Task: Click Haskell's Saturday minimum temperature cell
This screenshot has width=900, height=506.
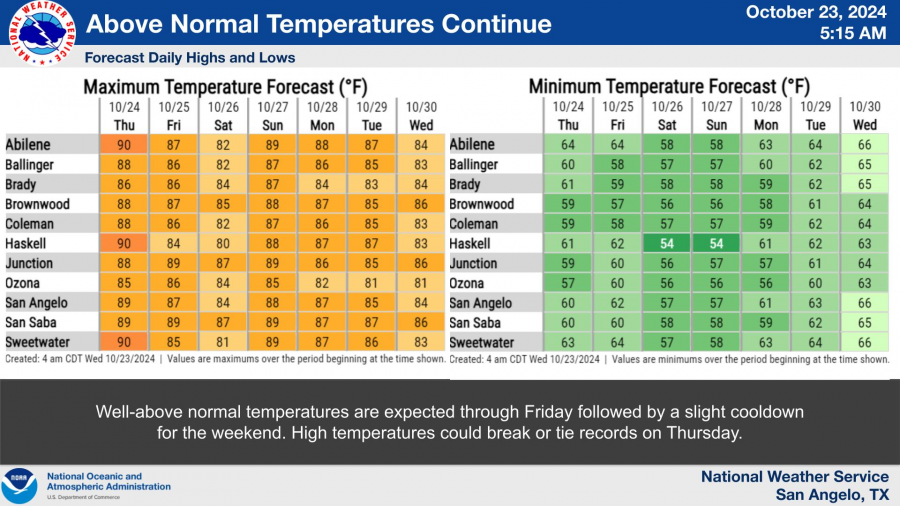Action: (x=667, y=243)
